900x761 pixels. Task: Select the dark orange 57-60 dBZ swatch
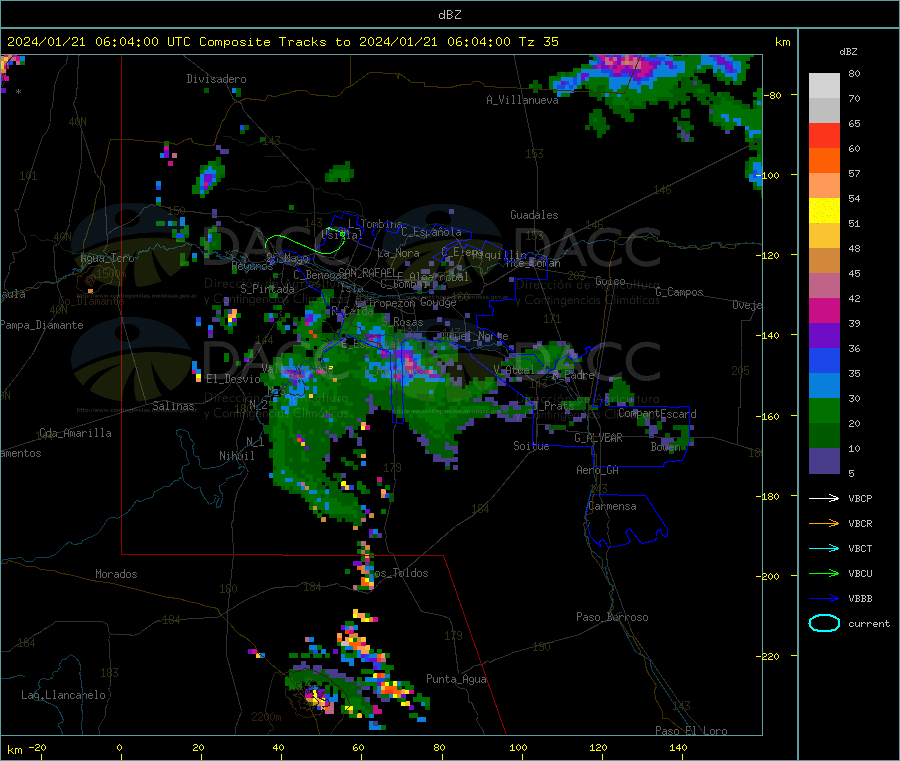(824, 161)
